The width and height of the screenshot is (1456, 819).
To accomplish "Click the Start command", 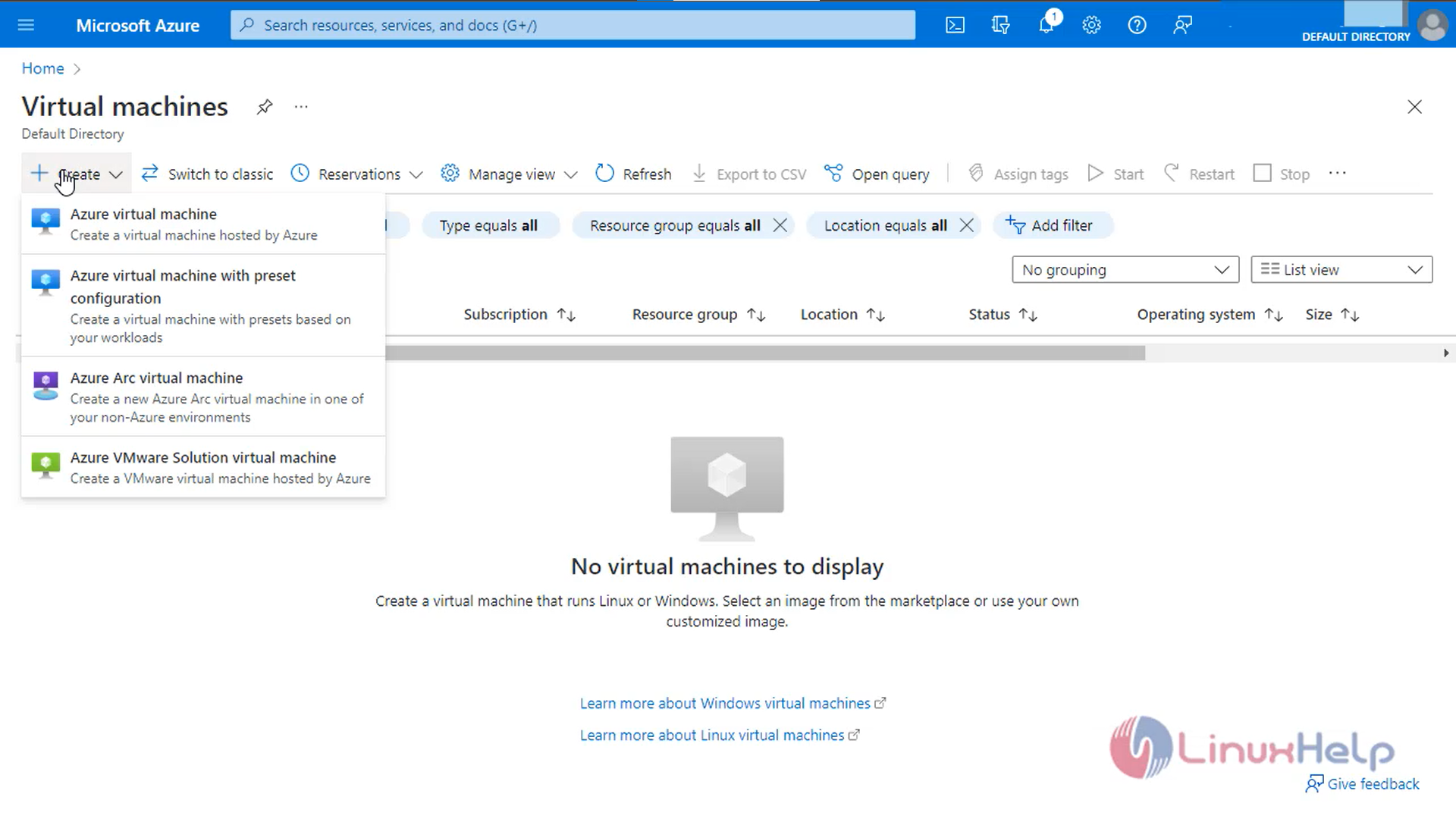I will click(1116, 174).
